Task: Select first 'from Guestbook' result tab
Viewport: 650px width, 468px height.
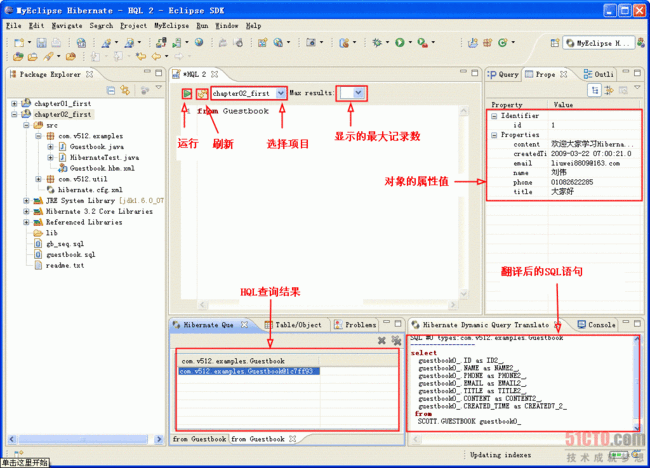Action: pos(199,439)
